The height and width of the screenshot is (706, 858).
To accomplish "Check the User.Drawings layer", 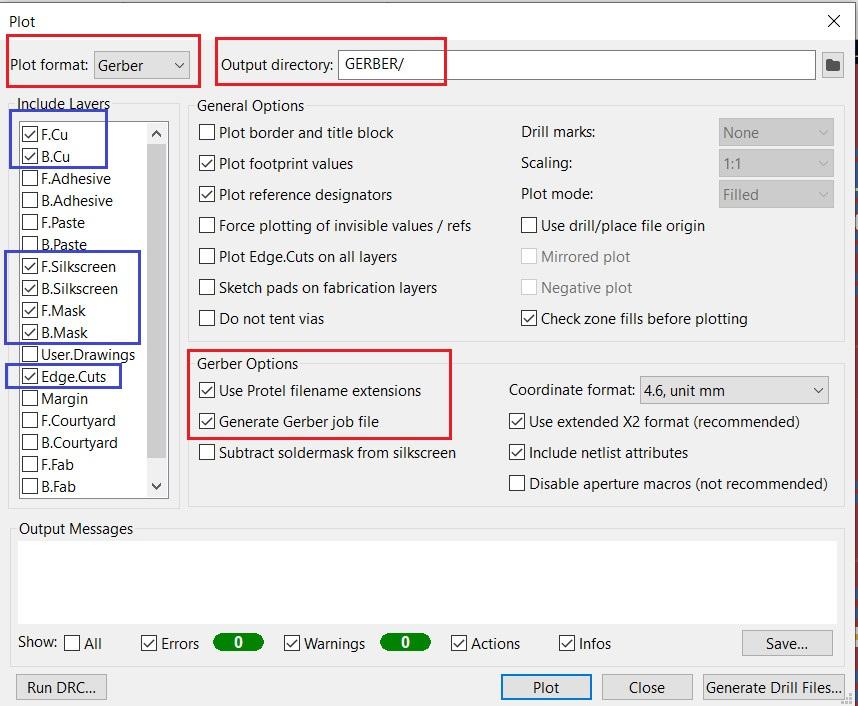I will [30, 354].
